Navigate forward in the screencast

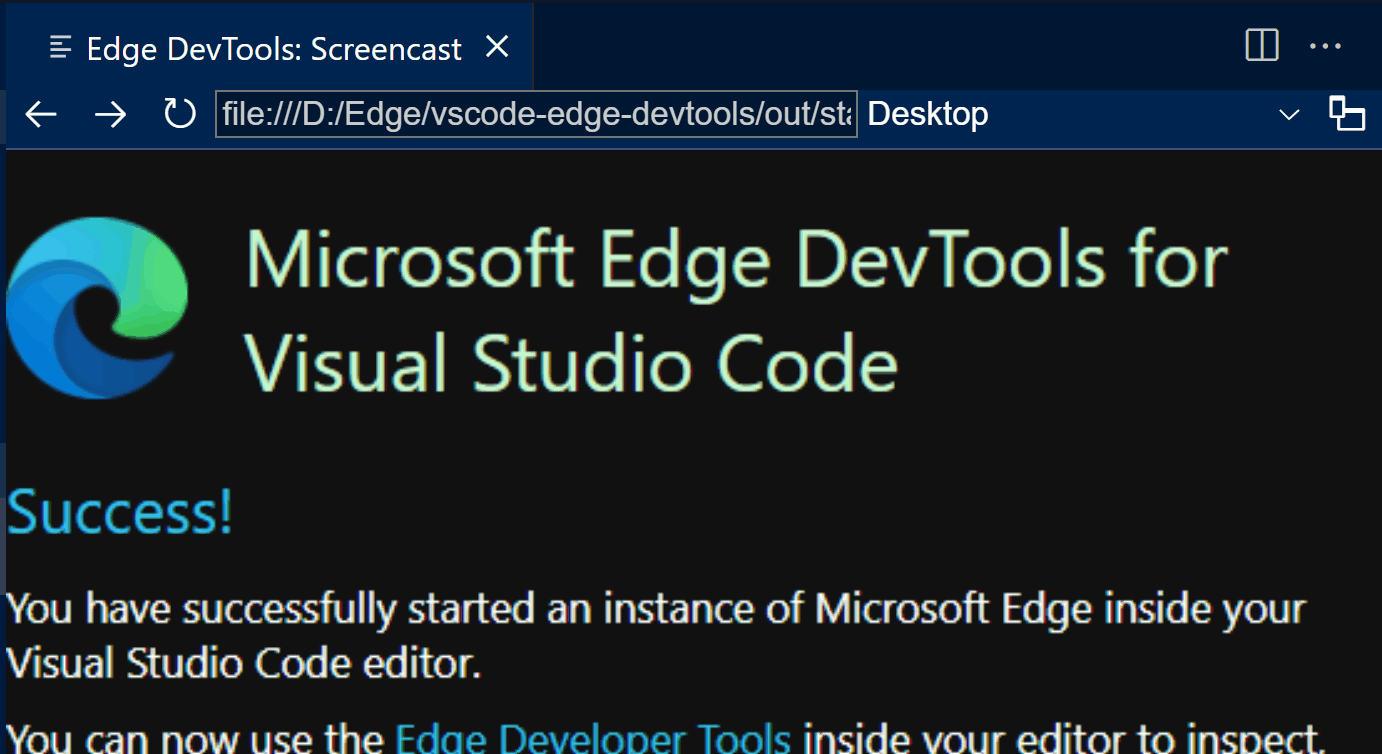pyautogui.click(x=110, y=114)
